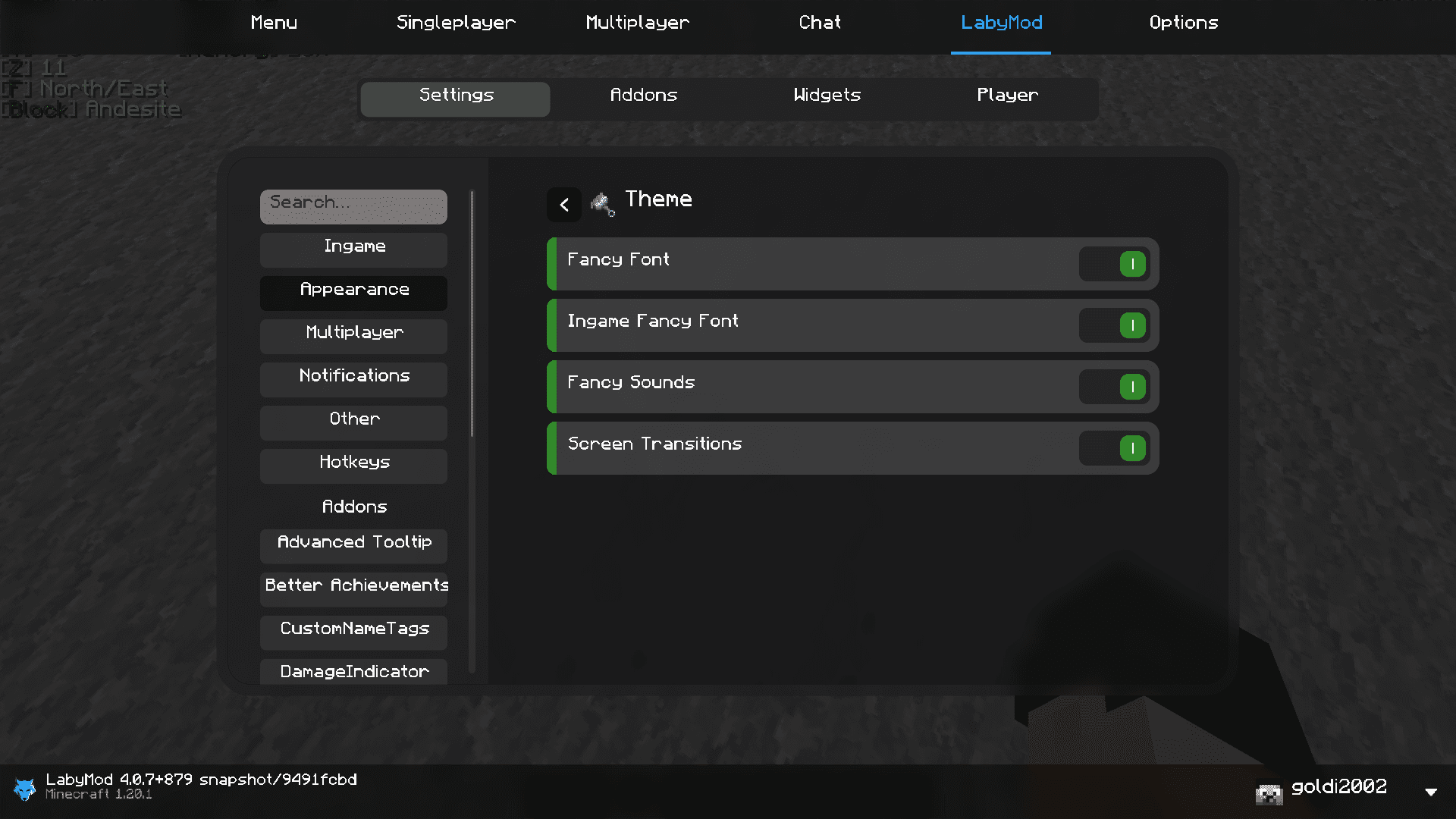Click the Fancy Font setting label

tap(618, 259)
